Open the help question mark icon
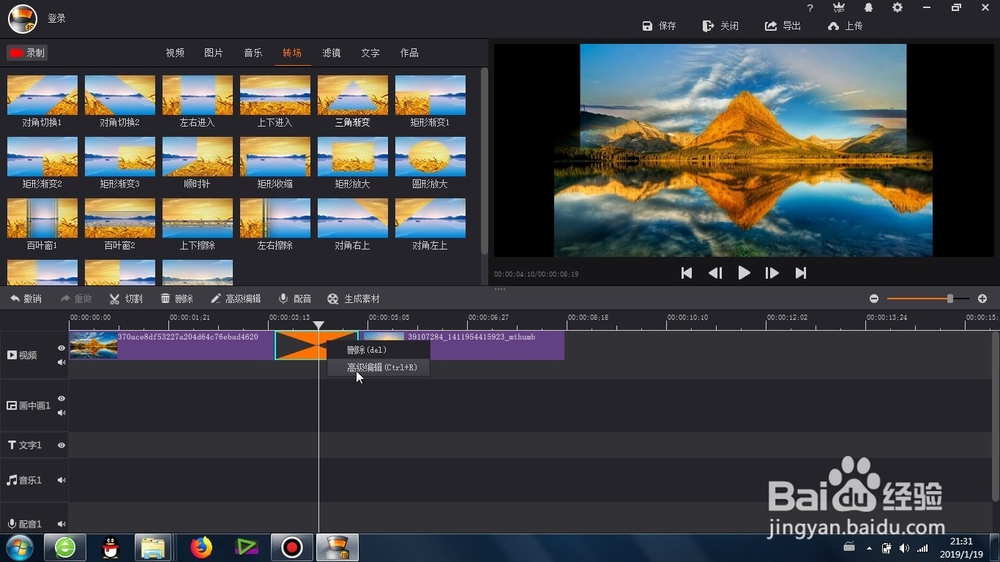The height and width of the screenshot is (562, 1000). (x=810, y=8)
